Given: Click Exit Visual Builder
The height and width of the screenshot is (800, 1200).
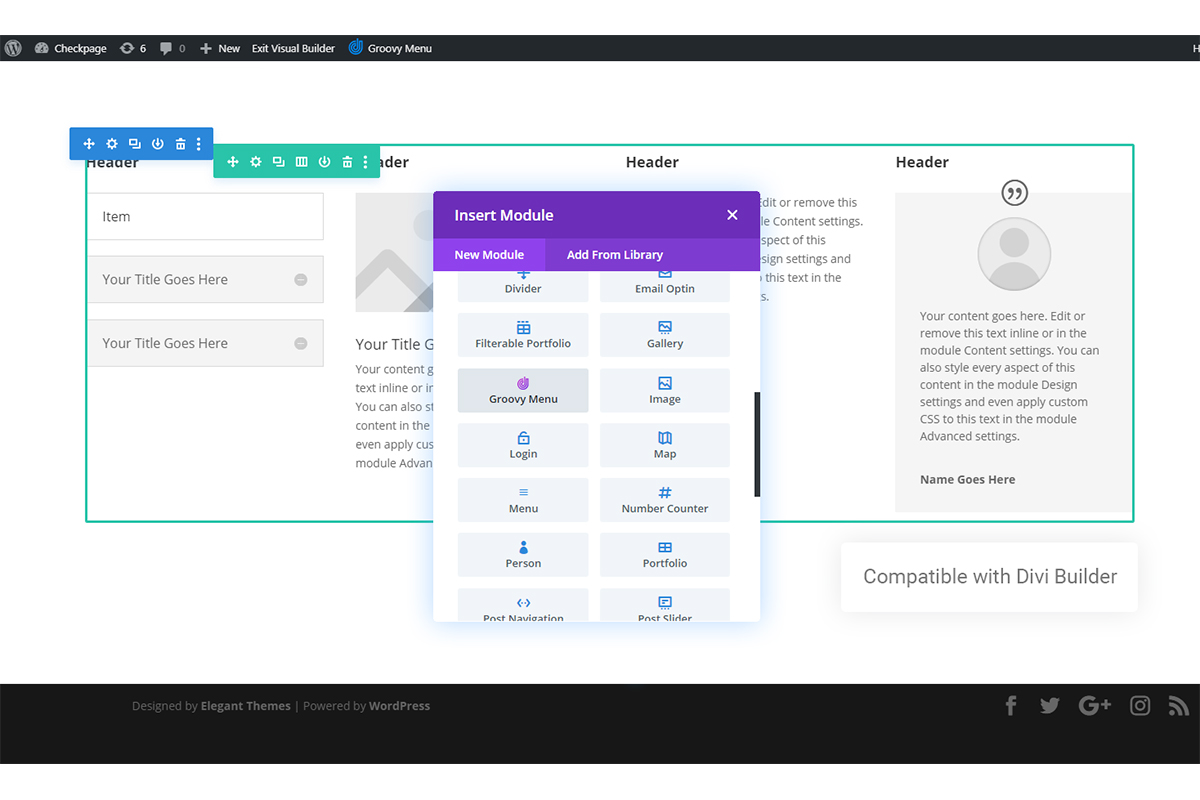Looking at the screenshot, I should coord(293,48).
